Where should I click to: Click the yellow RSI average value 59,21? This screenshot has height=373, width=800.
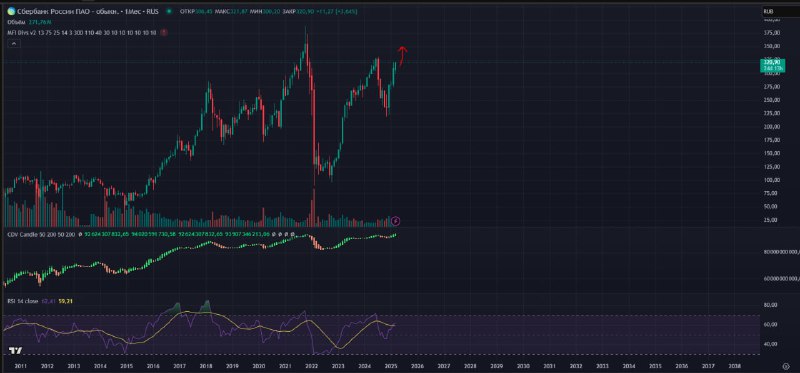tap(66, 301)
